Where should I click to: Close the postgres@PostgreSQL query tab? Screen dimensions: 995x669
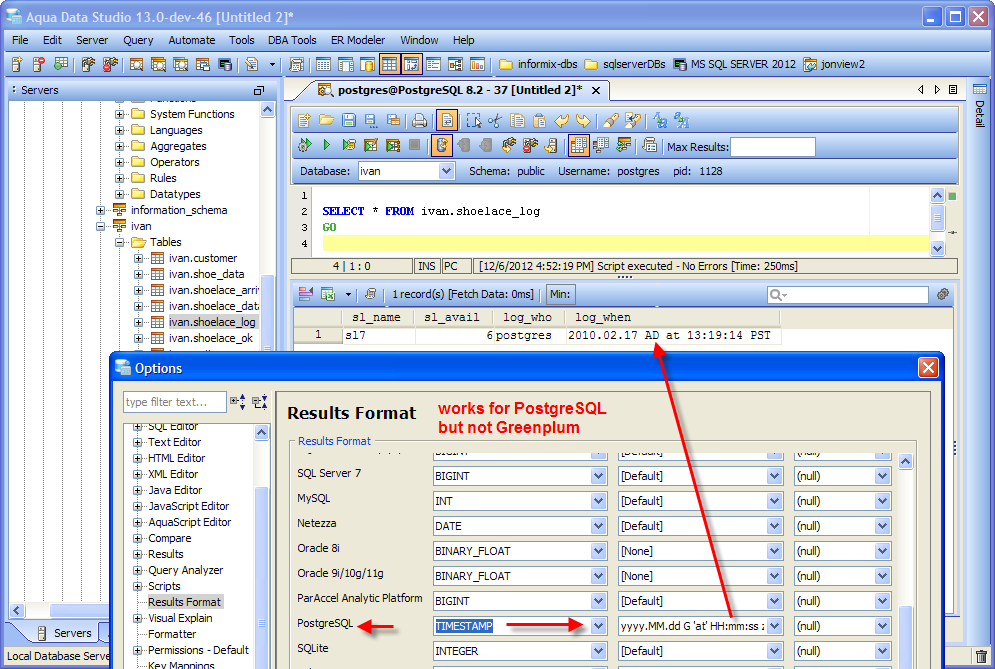pyautogui.click(x=596, y=91)
